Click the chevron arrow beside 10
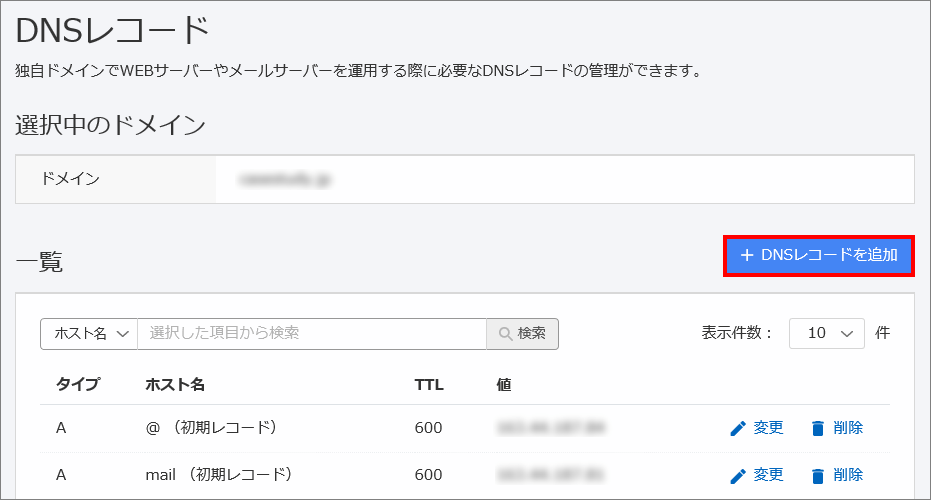931x500 pixels. click(847, 334)
